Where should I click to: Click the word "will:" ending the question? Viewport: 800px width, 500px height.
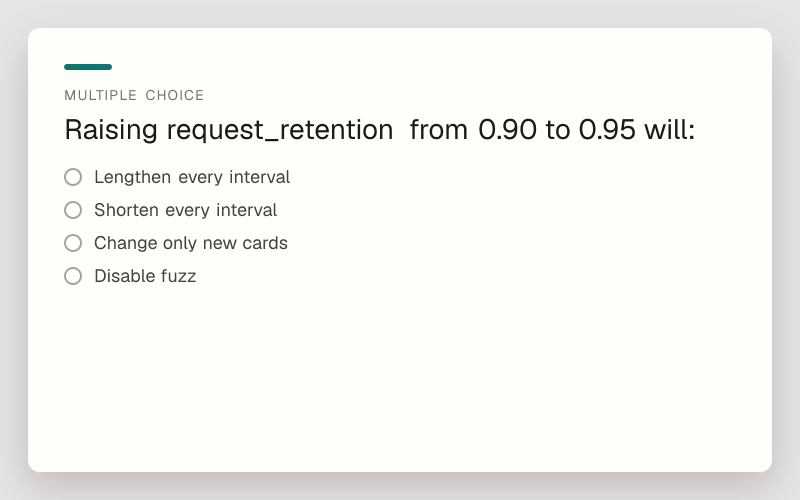pyautogui.click(x=670, y=130)
